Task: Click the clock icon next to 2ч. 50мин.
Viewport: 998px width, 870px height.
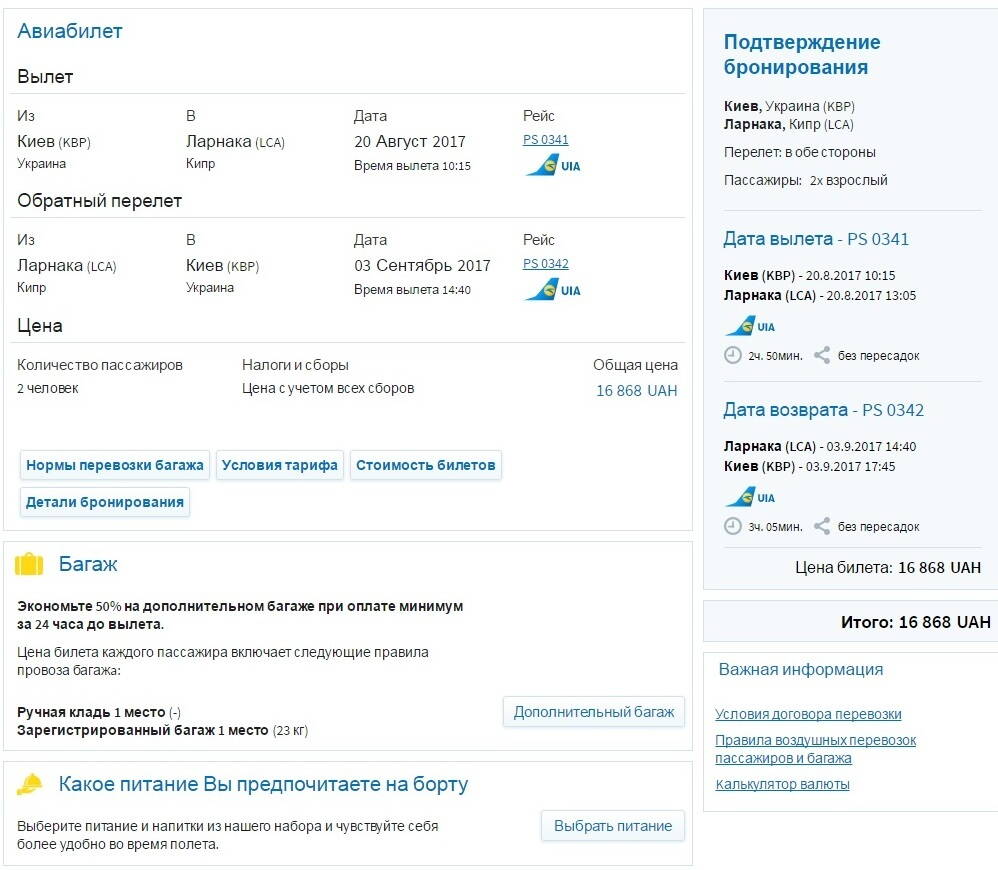Action: [733, 355]
